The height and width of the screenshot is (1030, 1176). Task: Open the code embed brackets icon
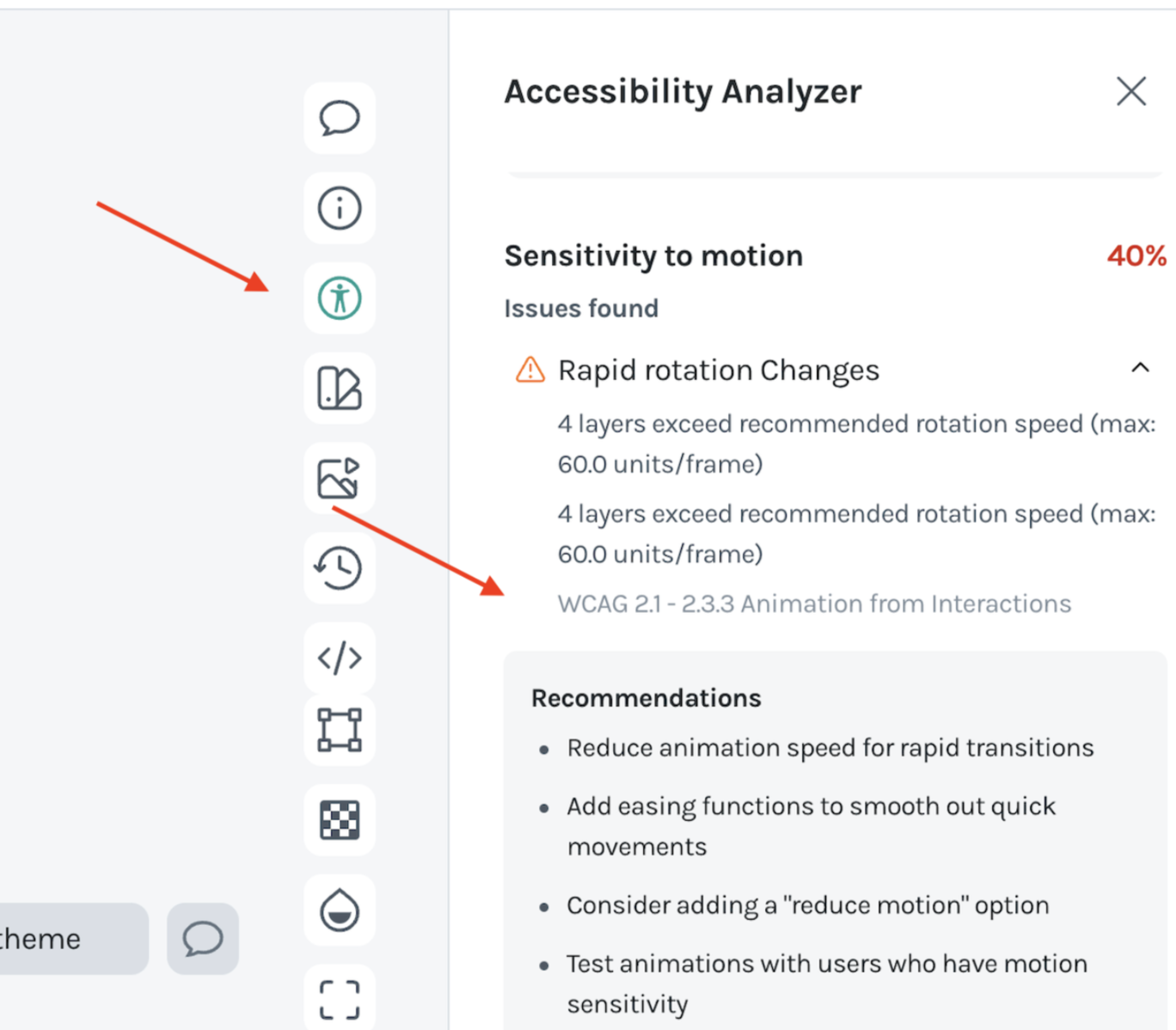click(340, 658)
